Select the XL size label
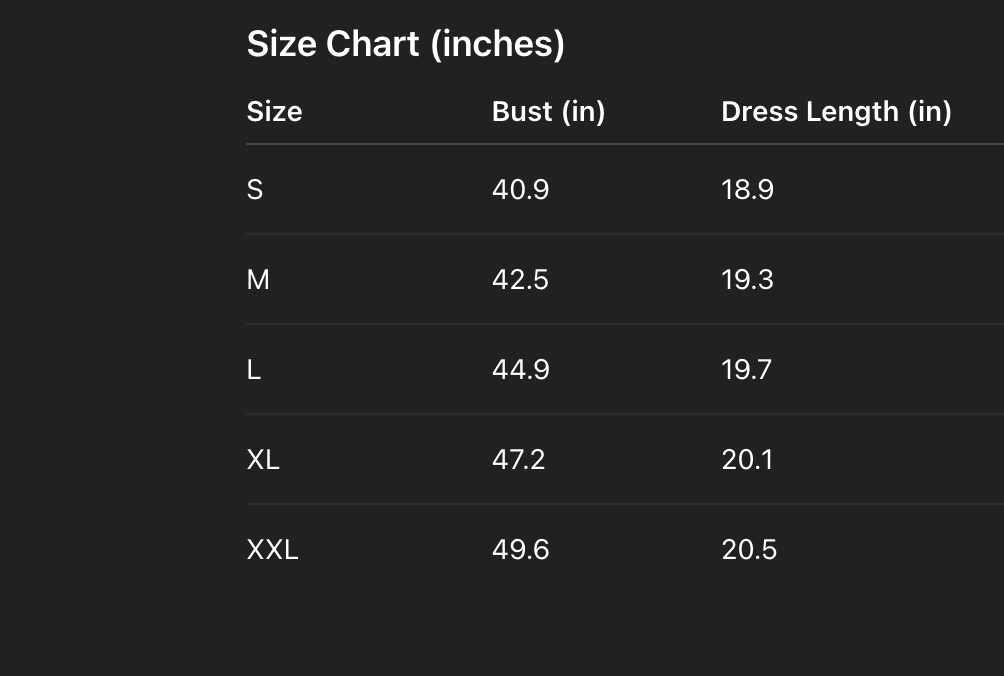1004x676 pixels. tap(263, 459)
